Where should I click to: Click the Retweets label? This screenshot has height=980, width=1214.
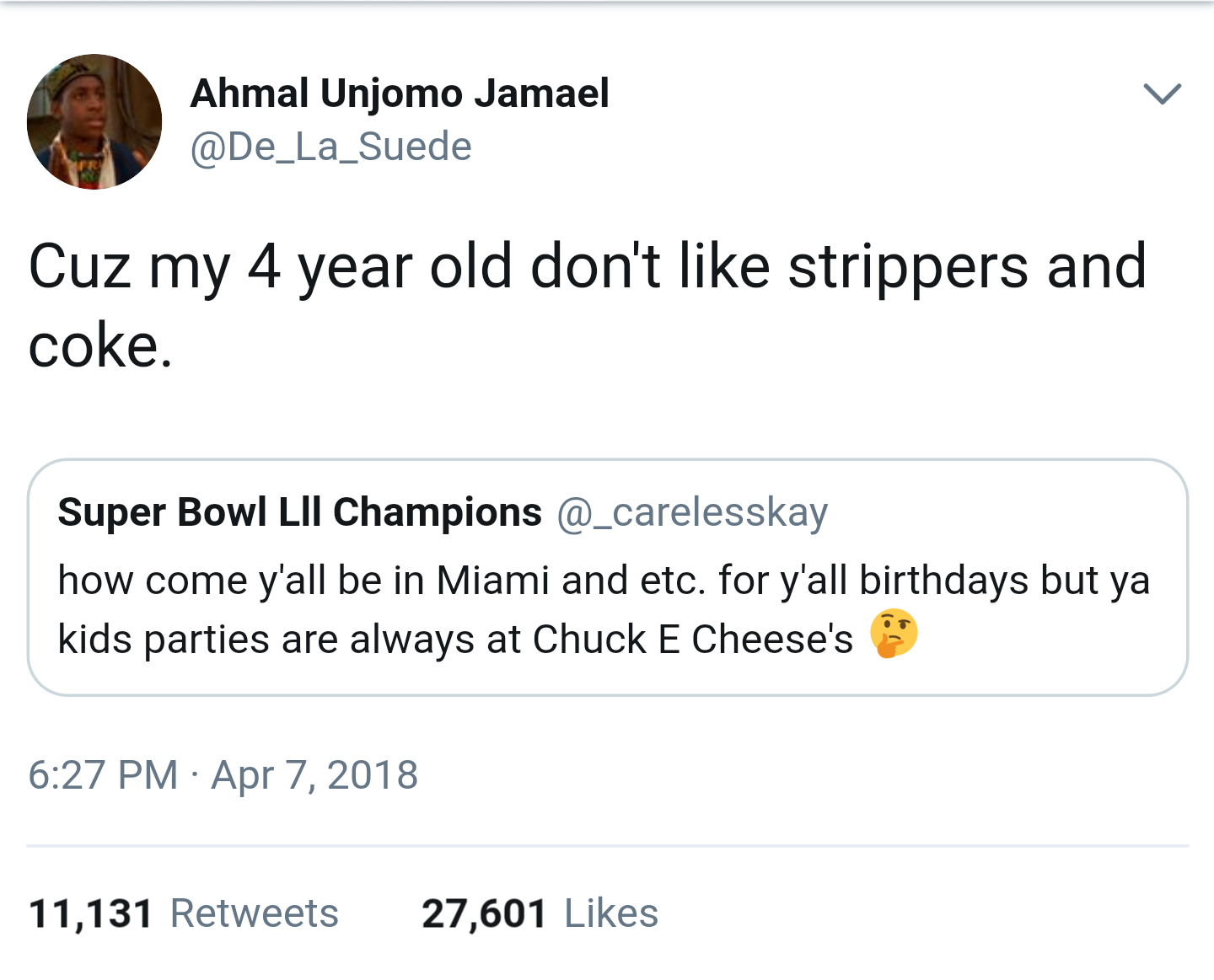(x=254, y=913)
